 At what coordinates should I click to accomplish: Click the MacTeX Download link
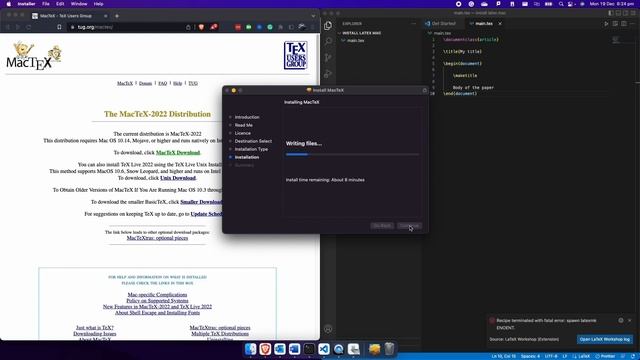point(178,153)
